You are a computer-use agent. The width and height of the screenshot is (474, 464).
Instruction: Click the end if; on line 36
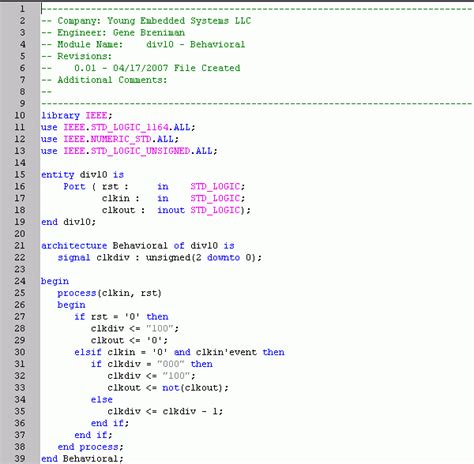tap(110, 423)
